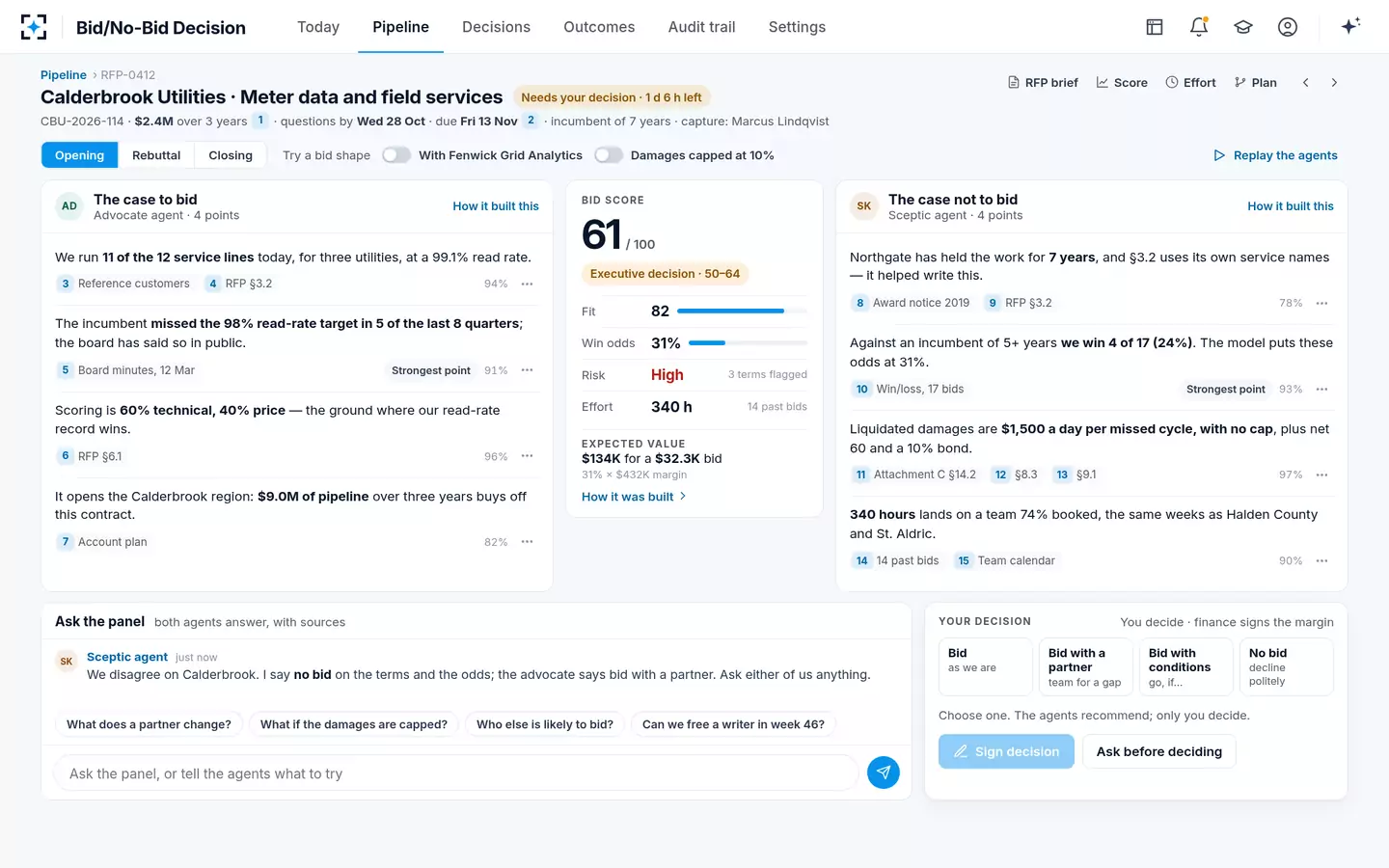
Task: Open the AI sparkle assistant icon
Action: click(1350, 26)
